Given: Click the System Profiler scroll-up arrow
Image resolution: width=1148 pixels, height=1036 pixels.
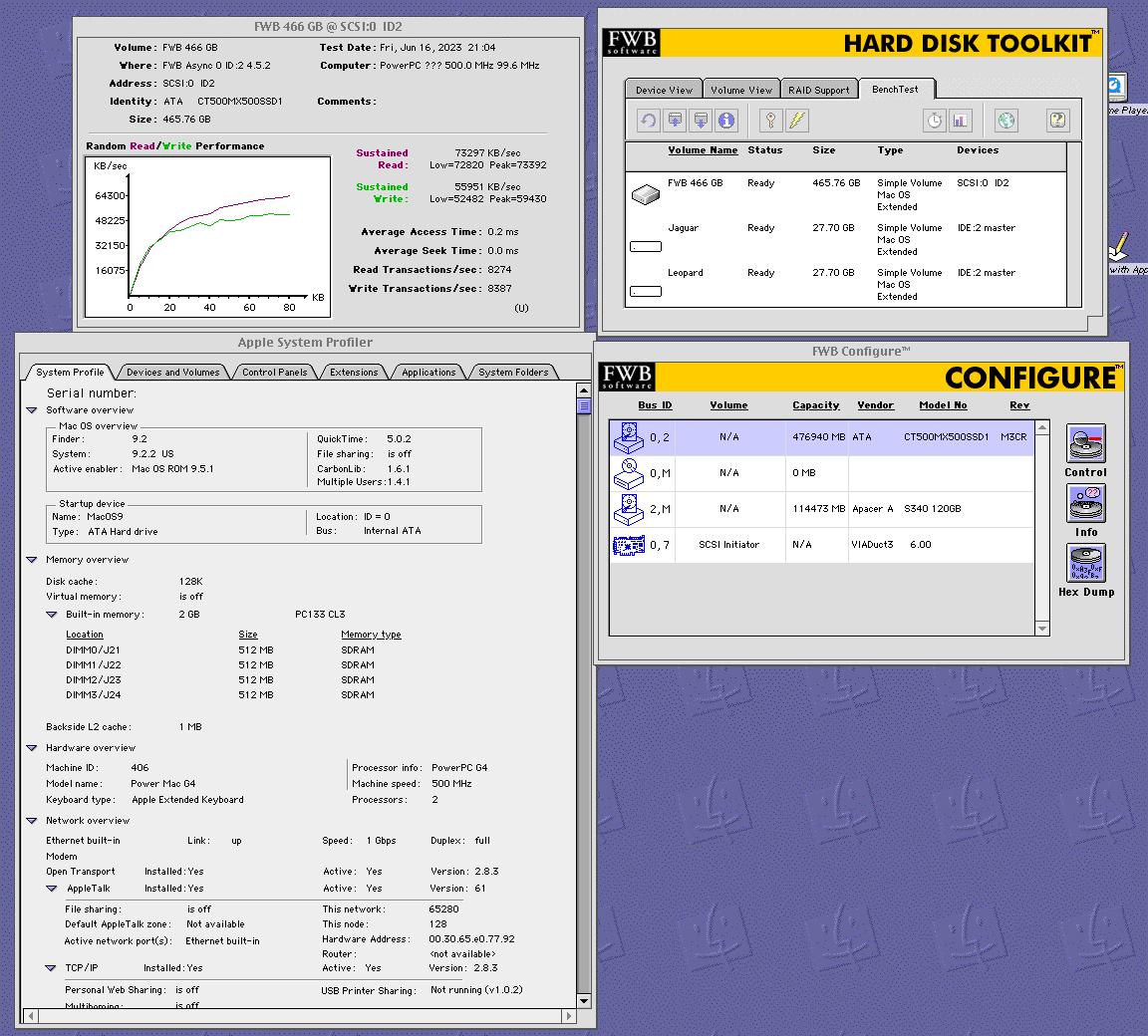Looking at the screenshot, I should (x=584, y=390).
